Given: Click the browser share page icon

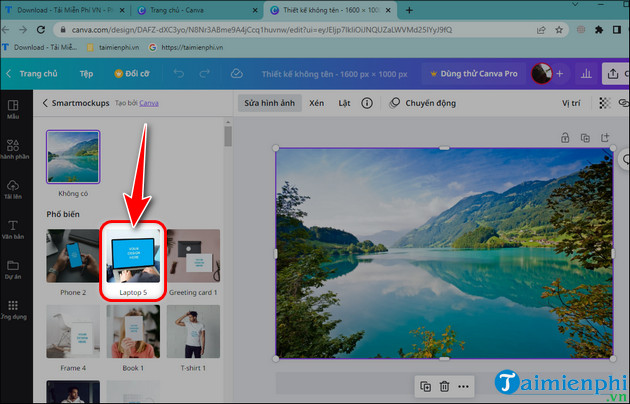Looking at the screenshot, I should point(541,30).
